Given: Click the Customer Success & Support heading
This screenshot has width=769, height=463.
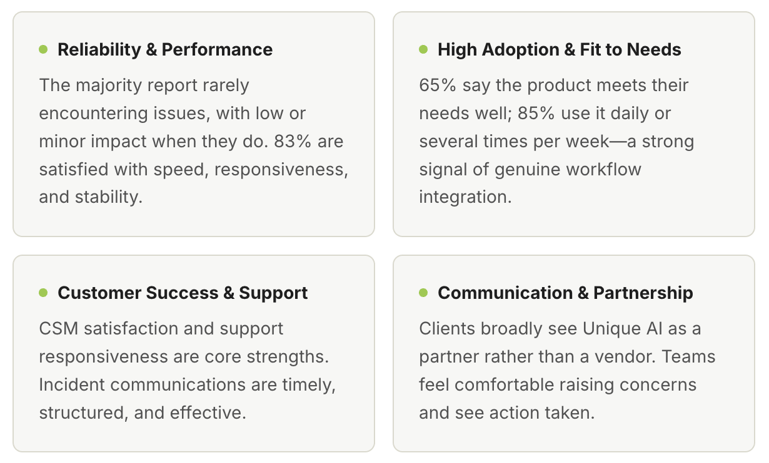Looking at the screenshot, I should pos(182,293).
